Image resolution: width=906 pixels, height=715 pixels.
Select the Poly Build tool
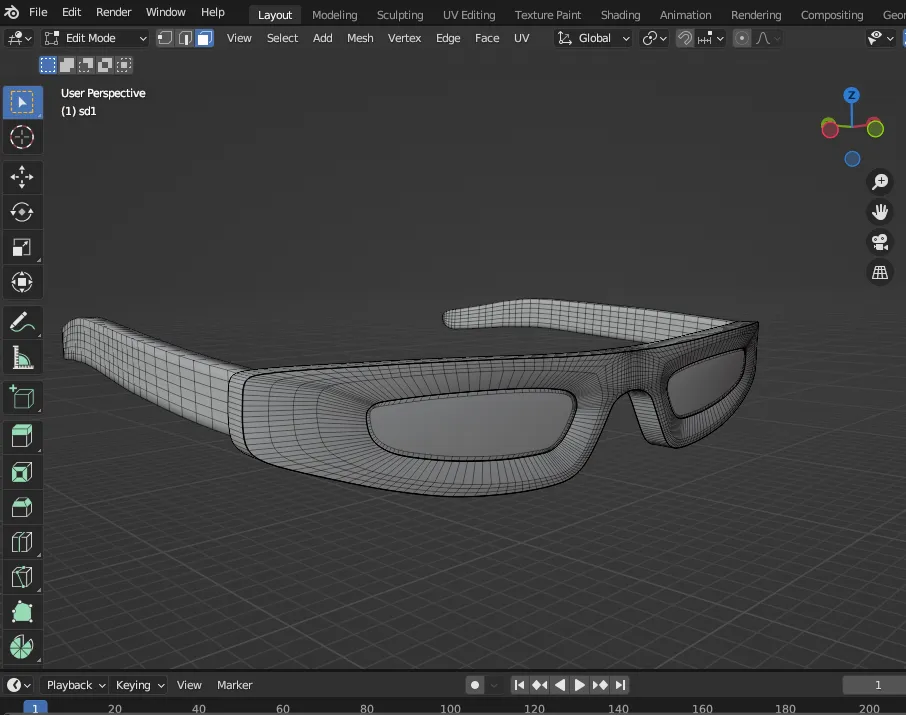click(x=22, y=612)
